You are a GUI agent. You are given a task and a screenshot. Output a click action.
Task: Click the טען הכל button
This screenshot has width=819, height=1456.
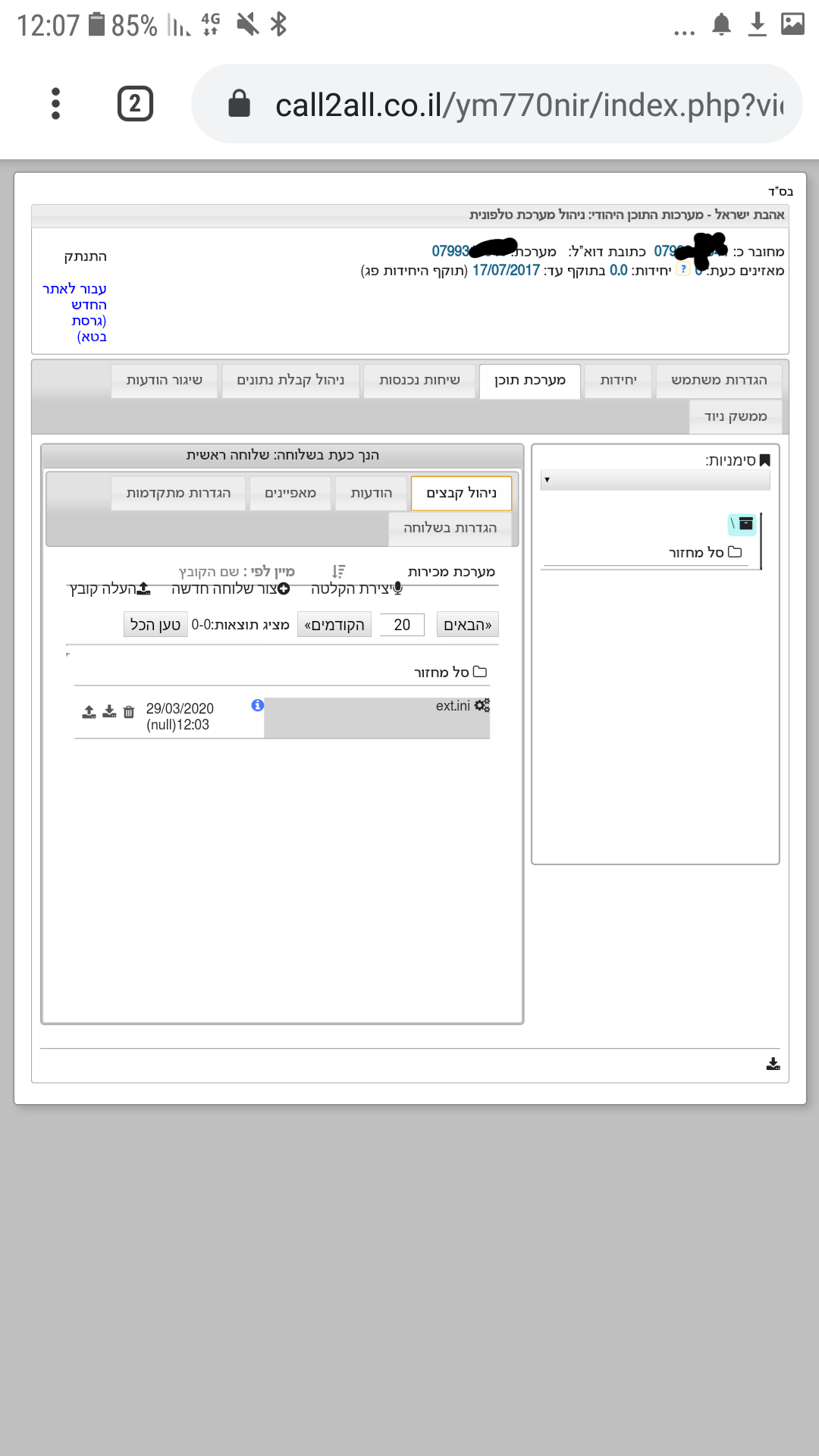(x=155, y=625)
